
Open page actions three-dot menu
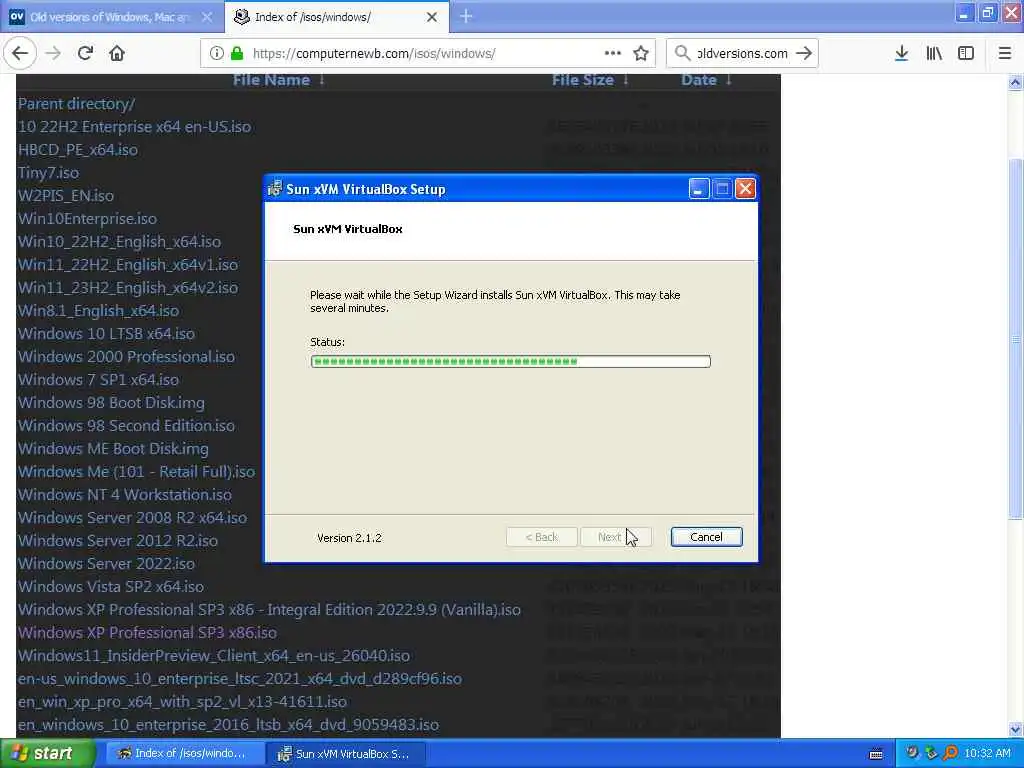613,54
